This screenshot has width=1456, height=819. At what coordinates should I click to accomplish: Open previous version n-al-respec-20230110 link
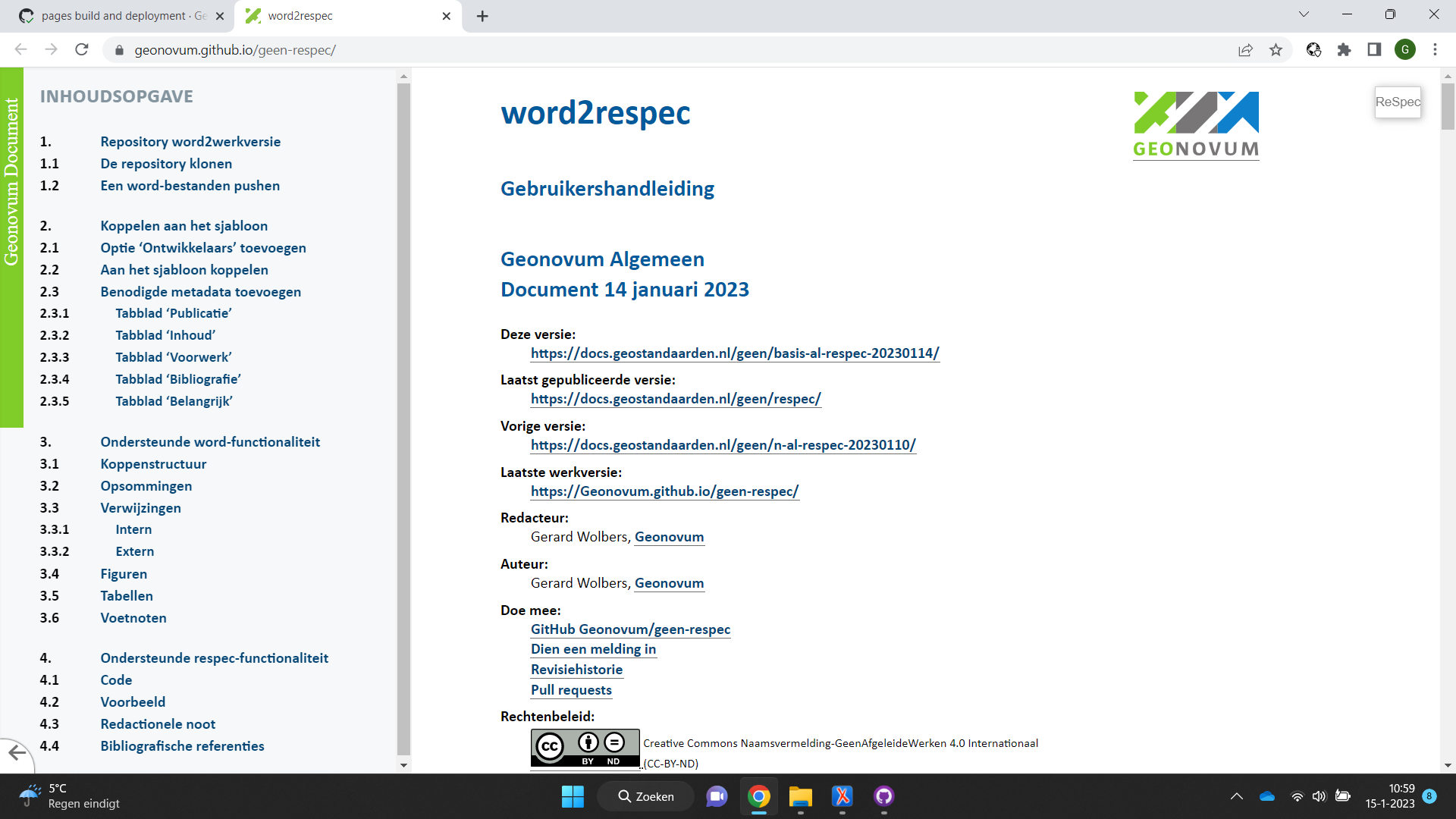pyautogui.click(x=723, y=445)
